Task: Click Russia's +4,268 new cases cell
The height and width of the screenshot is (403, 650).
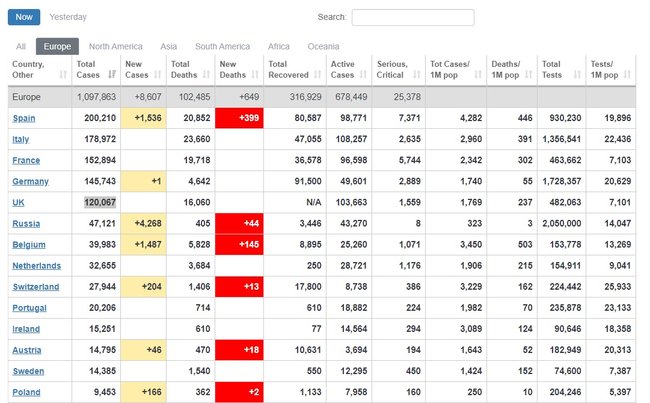Action: 143,223
